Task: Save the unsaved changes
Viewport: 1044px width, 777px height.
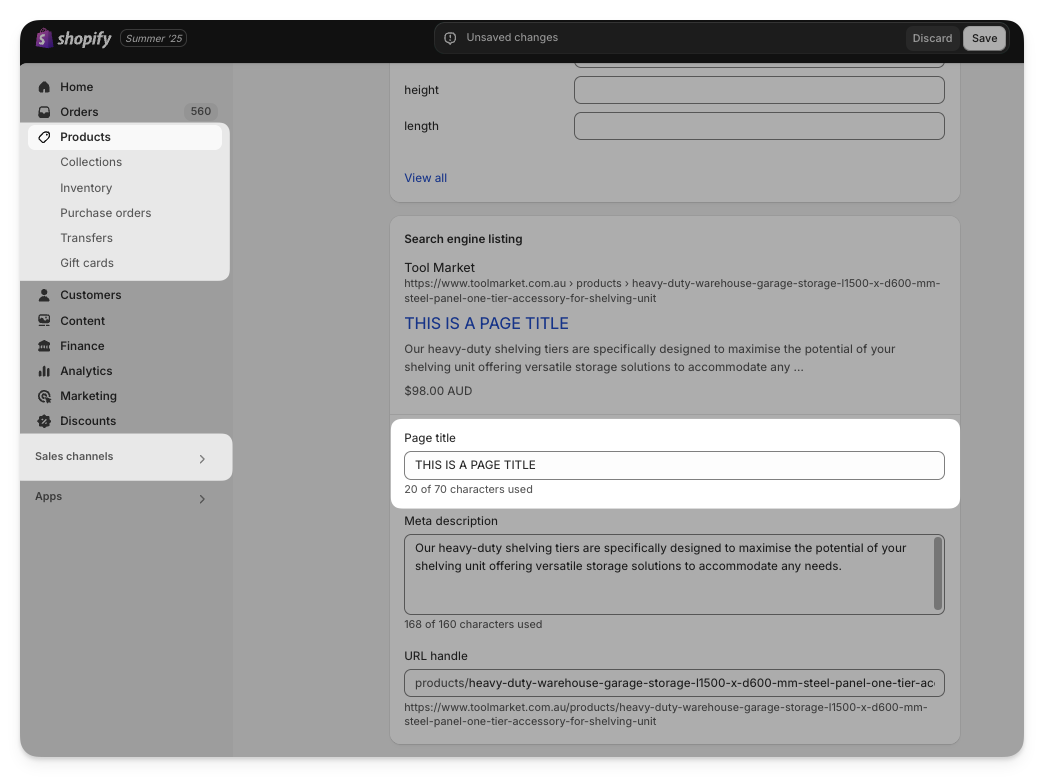Action: click(x=984, y=38)
